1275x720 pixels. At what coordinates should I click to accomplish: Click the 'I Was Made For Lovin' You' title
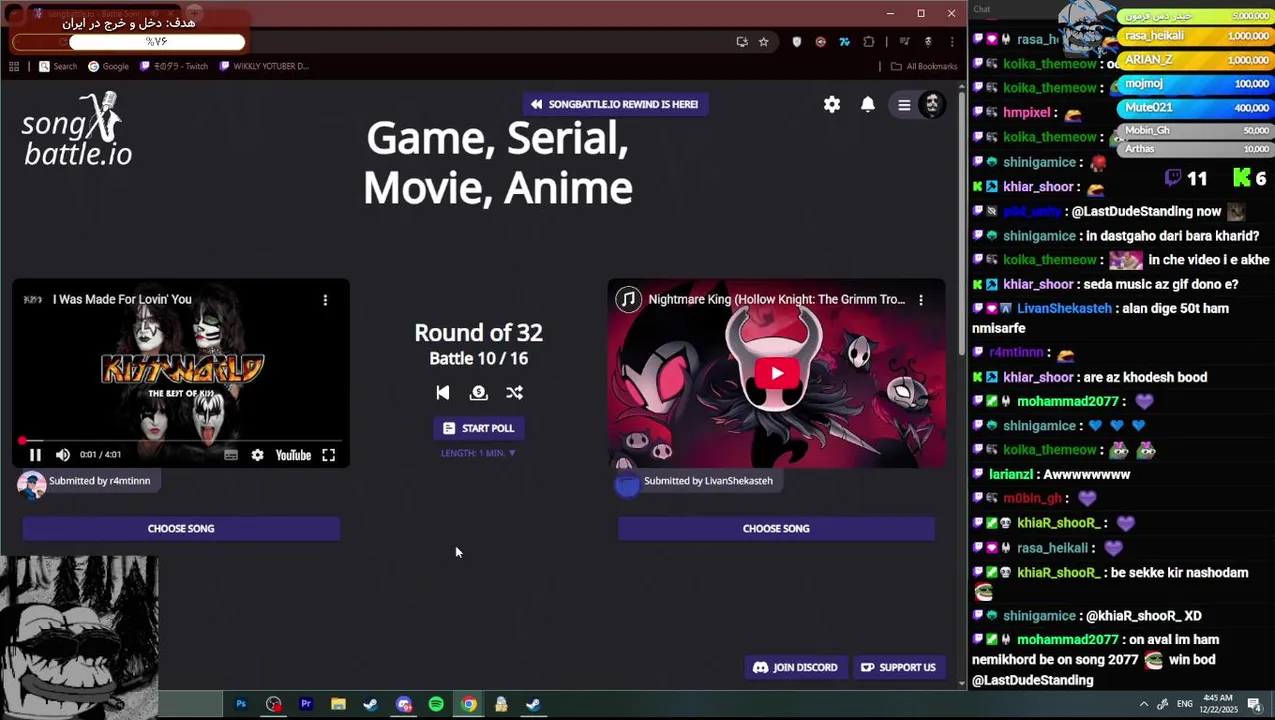(x=122, y=299)
